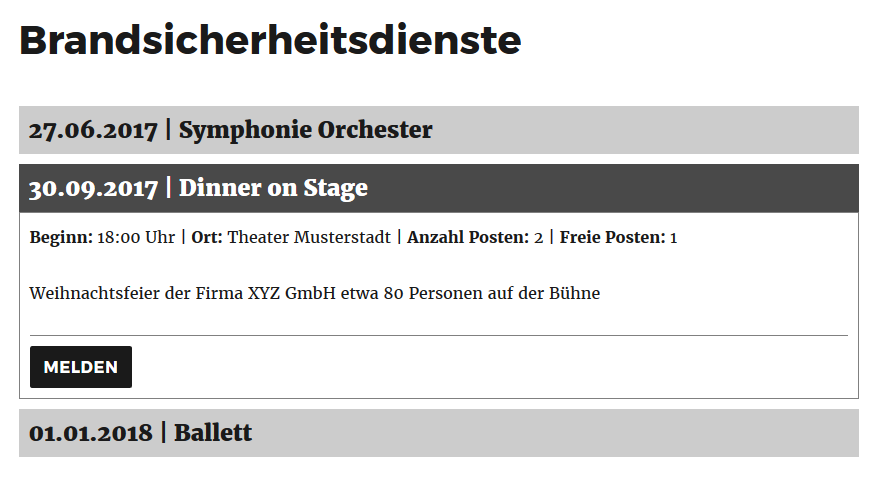Click the Anzahl Posten label

point(467,238)
